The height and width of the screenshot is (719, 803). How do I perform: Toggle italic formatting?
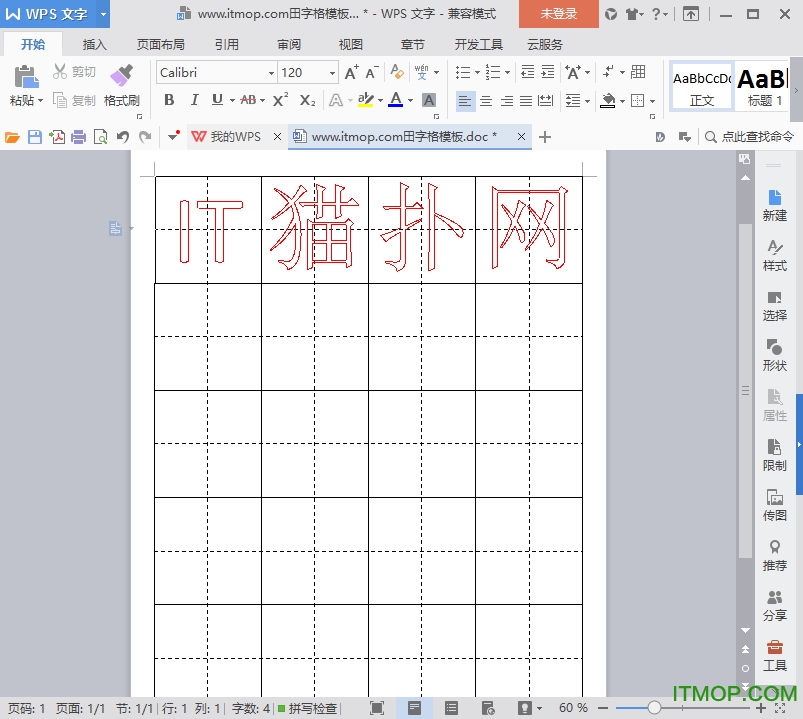[x=194, y=100]
